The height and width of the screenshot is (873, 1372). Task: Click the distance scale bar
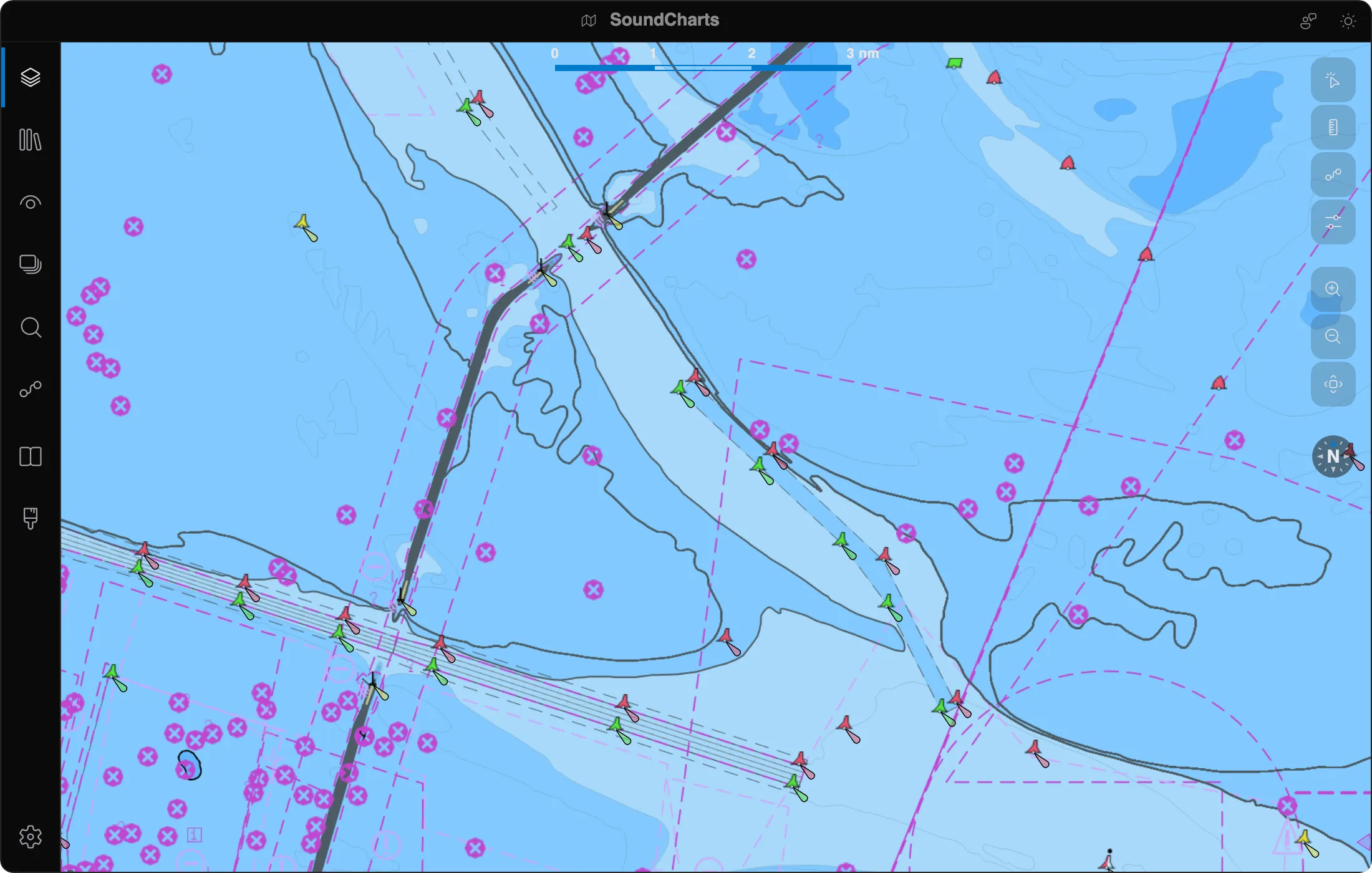pyautogui.click(x=703, y=67)
